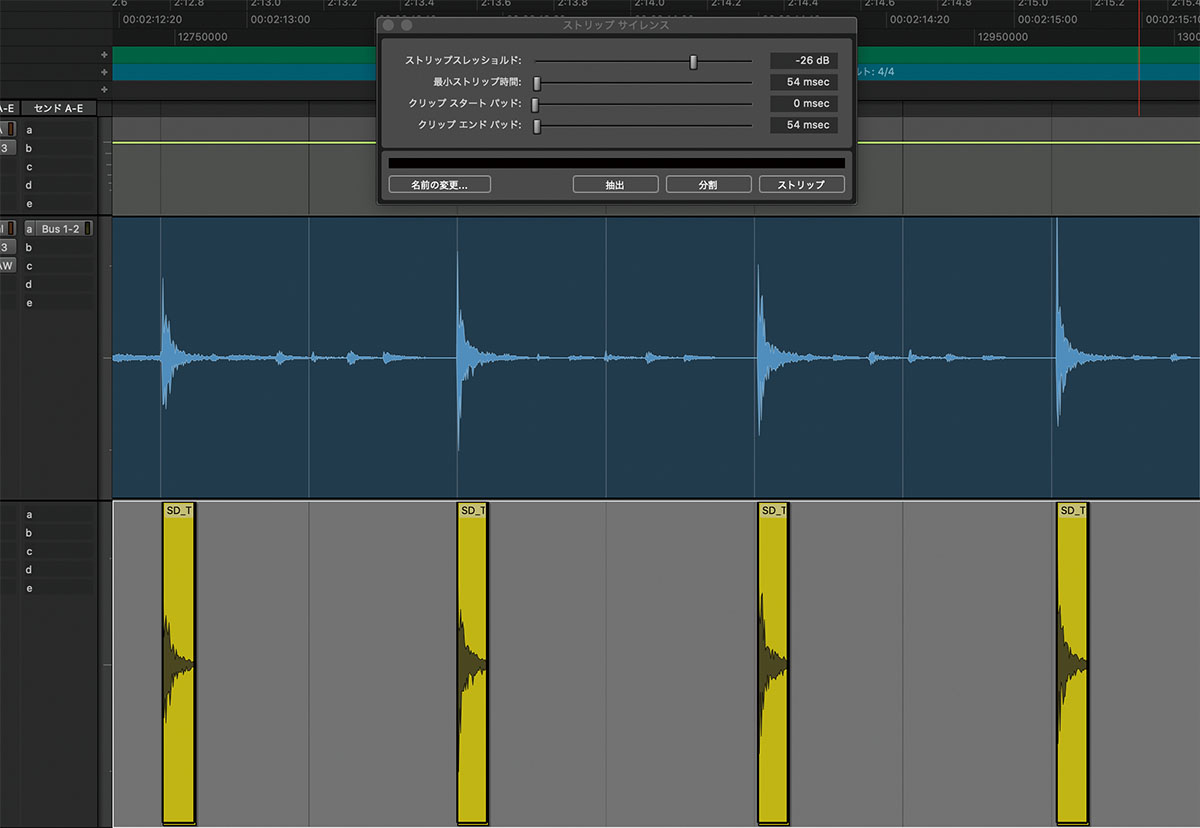The image size is (1200, 828).
Task: Click the -26 dB threshold value field
Action: [x=804, y=61]
